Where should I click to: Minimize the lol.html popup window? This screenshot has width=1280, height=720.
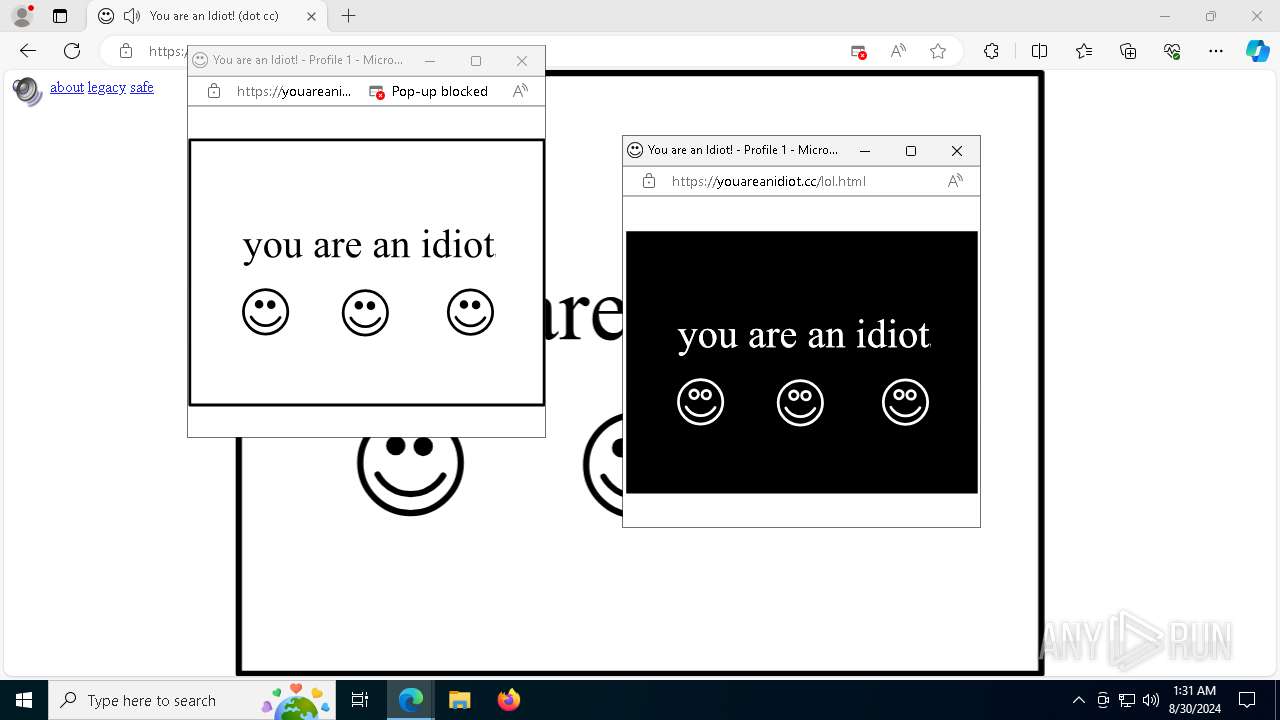click(x=865, y=151)
